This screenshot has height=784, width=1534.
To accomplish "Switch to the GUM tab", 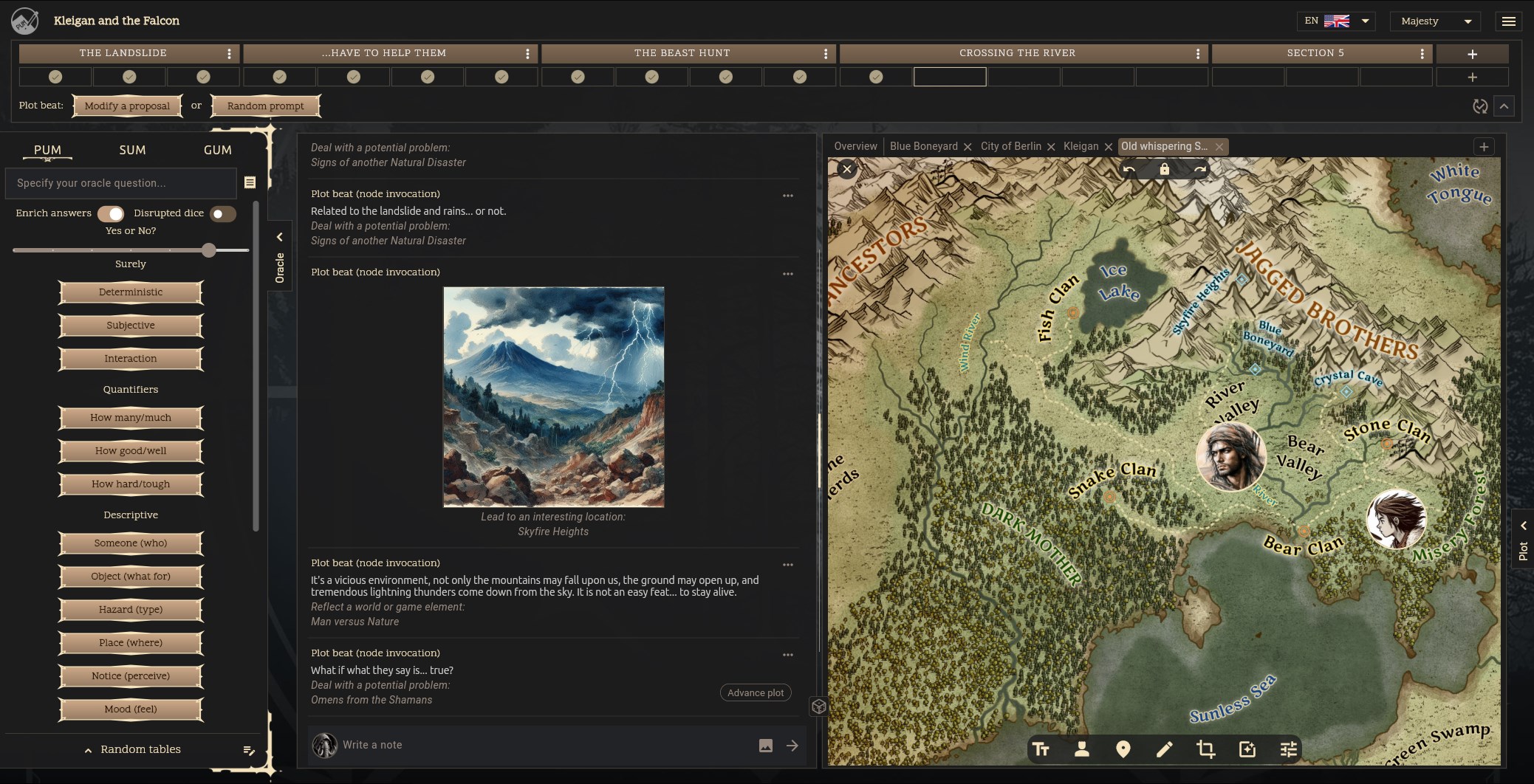I will pos(217,150).
